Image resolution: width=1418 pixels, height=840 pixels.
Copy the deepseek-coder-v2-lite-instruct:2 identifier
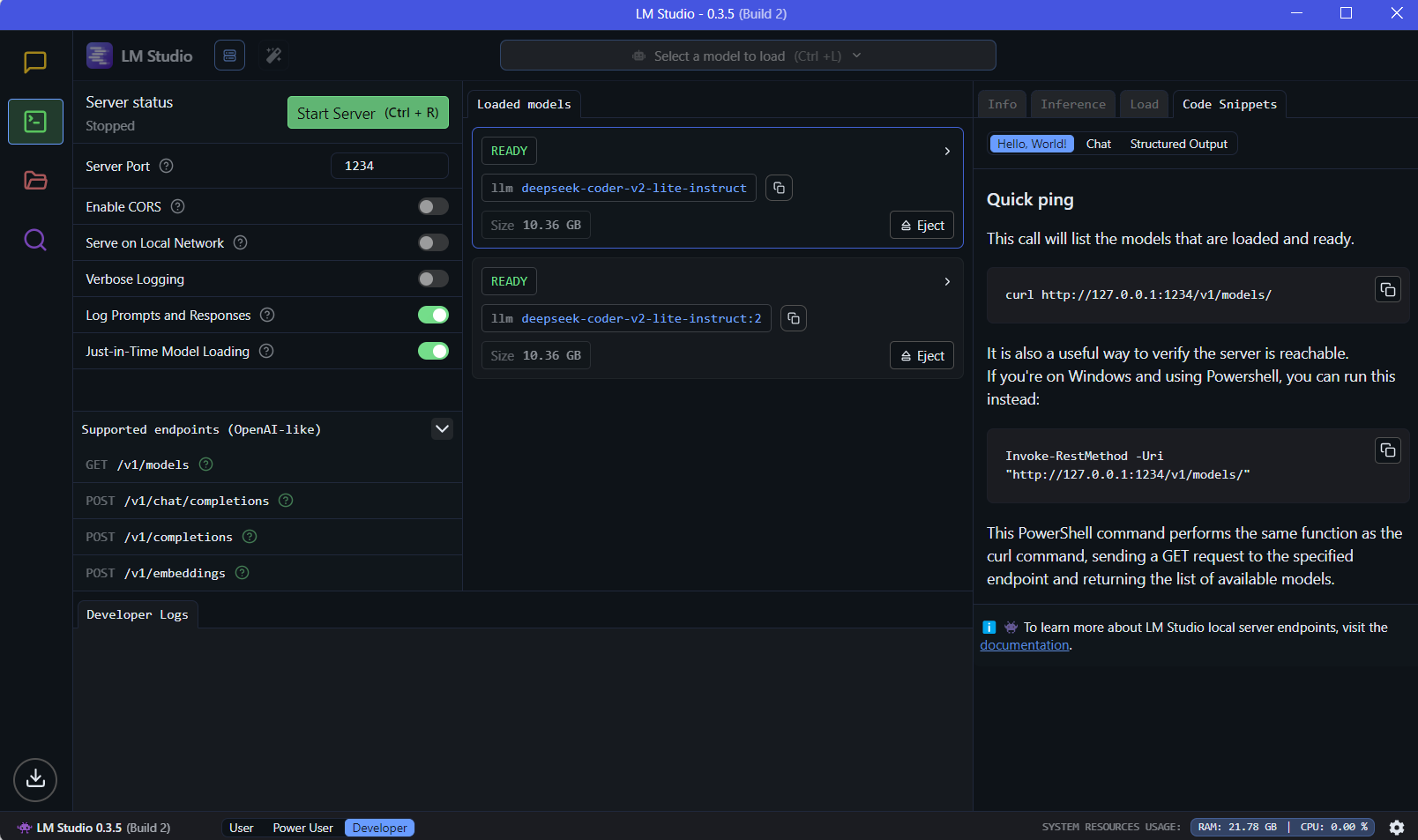(x=794, y=318)
